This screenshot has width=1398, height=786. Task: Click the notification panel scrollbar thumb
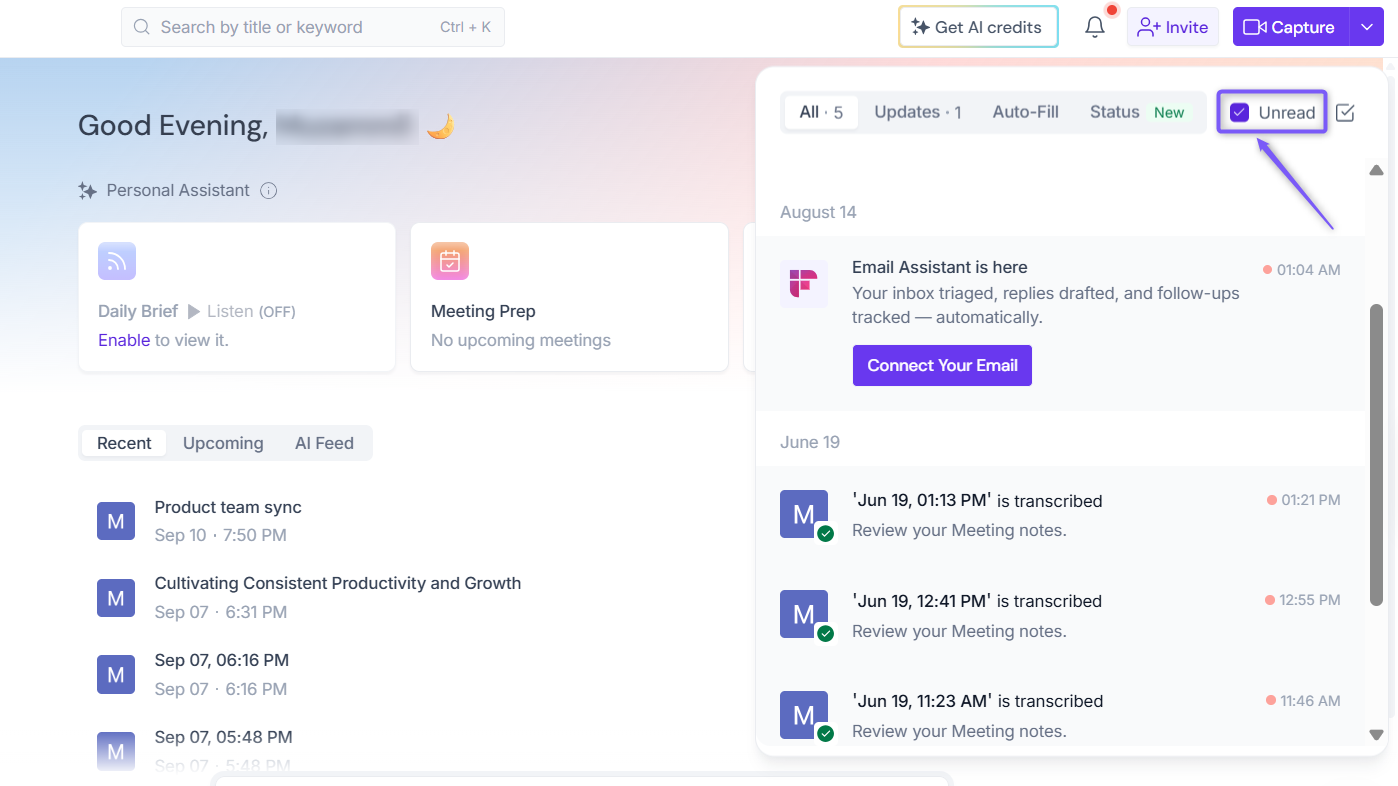(x=1376, y=454)
